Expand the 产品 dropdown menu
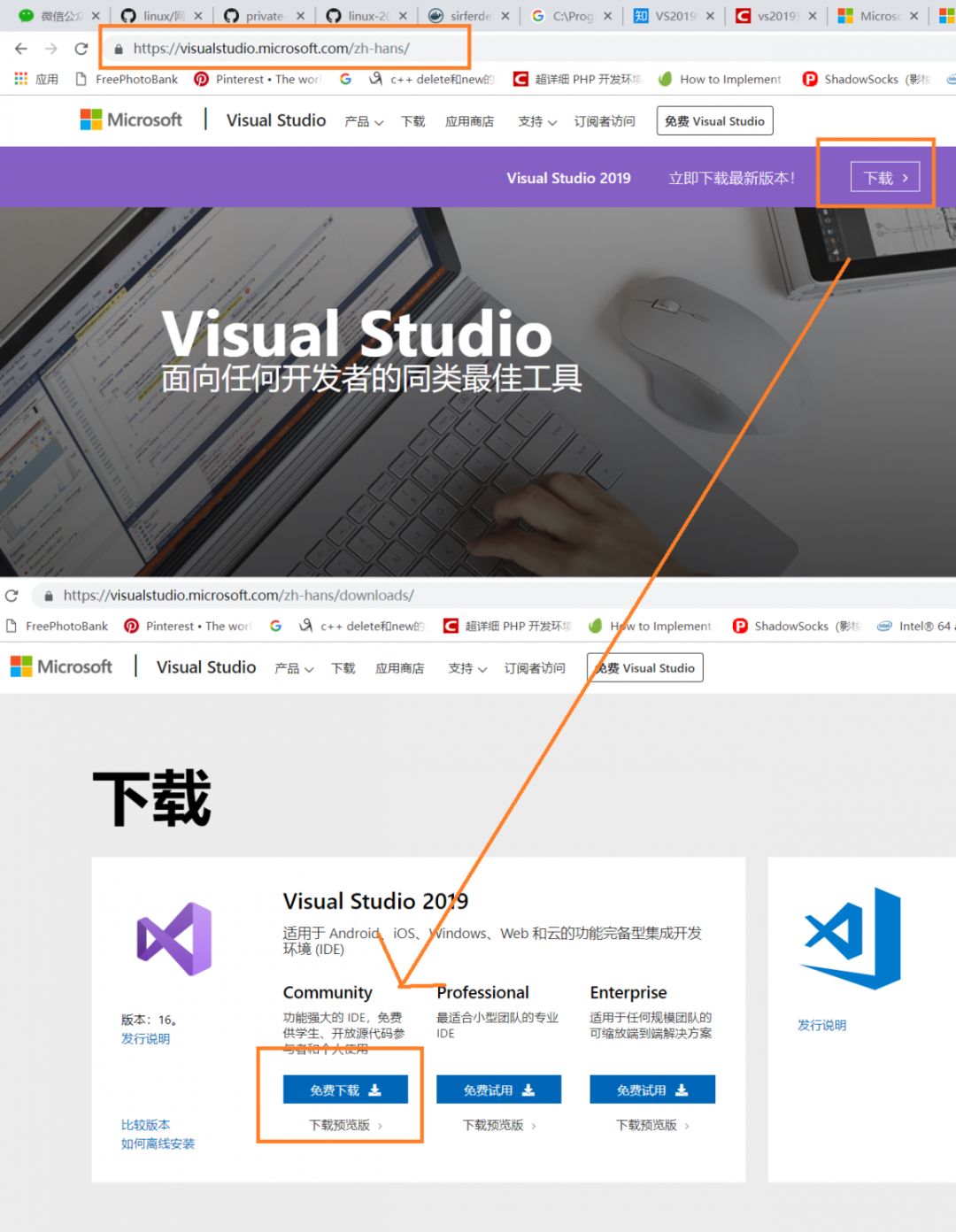The width and height of the screenshot is (956, 1232). pos(362,121)
